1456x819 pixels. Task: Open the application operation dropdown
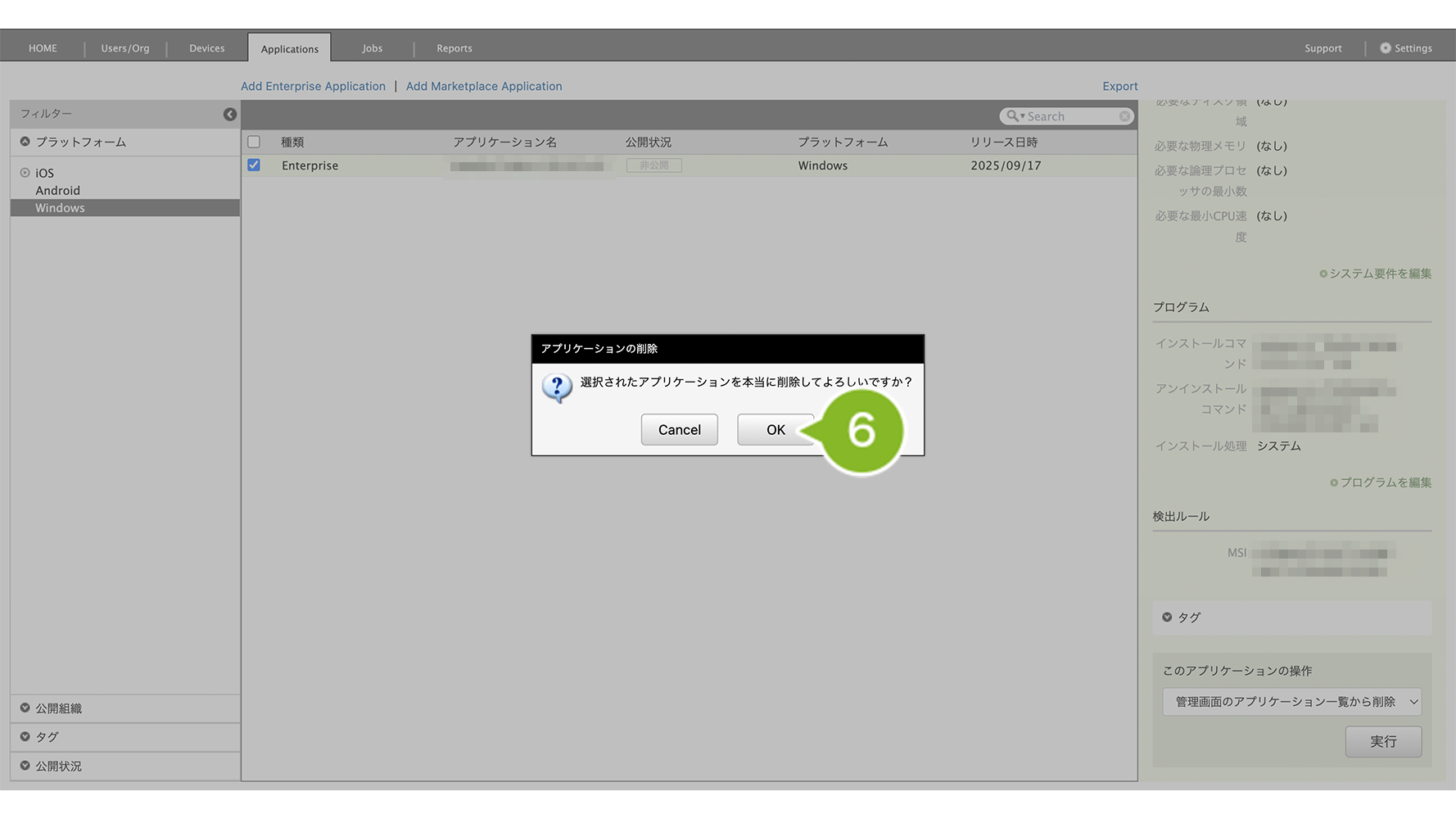[1291, 702]
